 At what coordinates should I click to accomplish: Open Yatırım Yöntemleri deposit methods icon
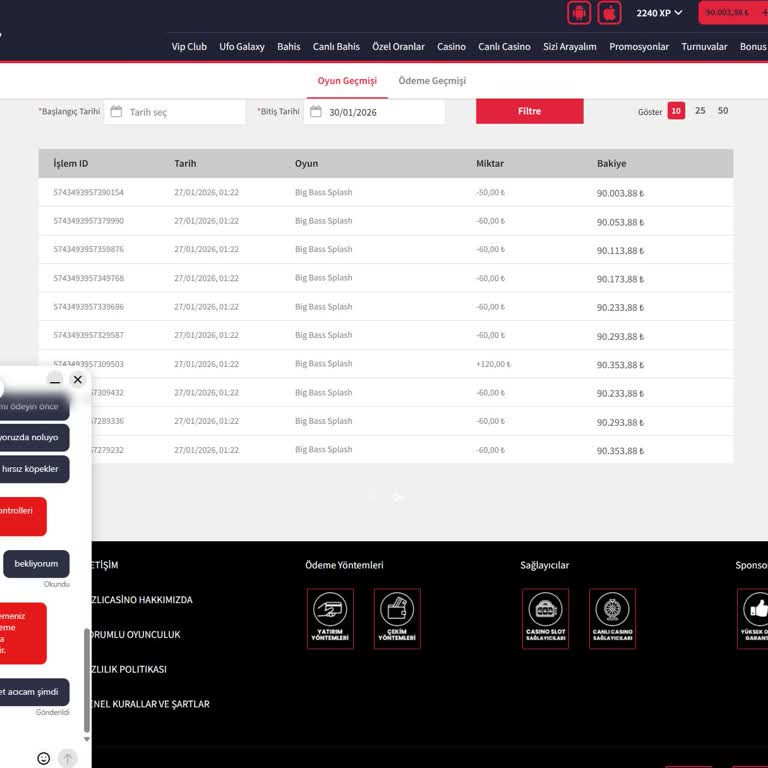(330, 618)
